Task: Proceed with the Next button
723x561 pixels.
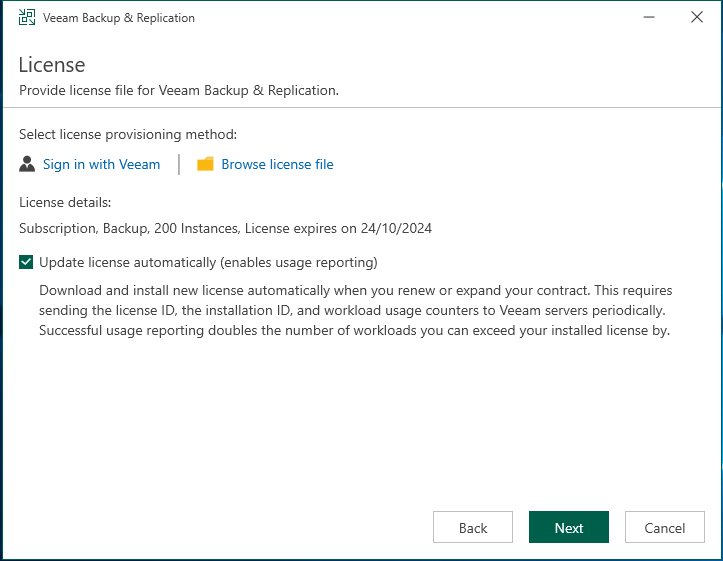Action: click(x=569, y=527)
